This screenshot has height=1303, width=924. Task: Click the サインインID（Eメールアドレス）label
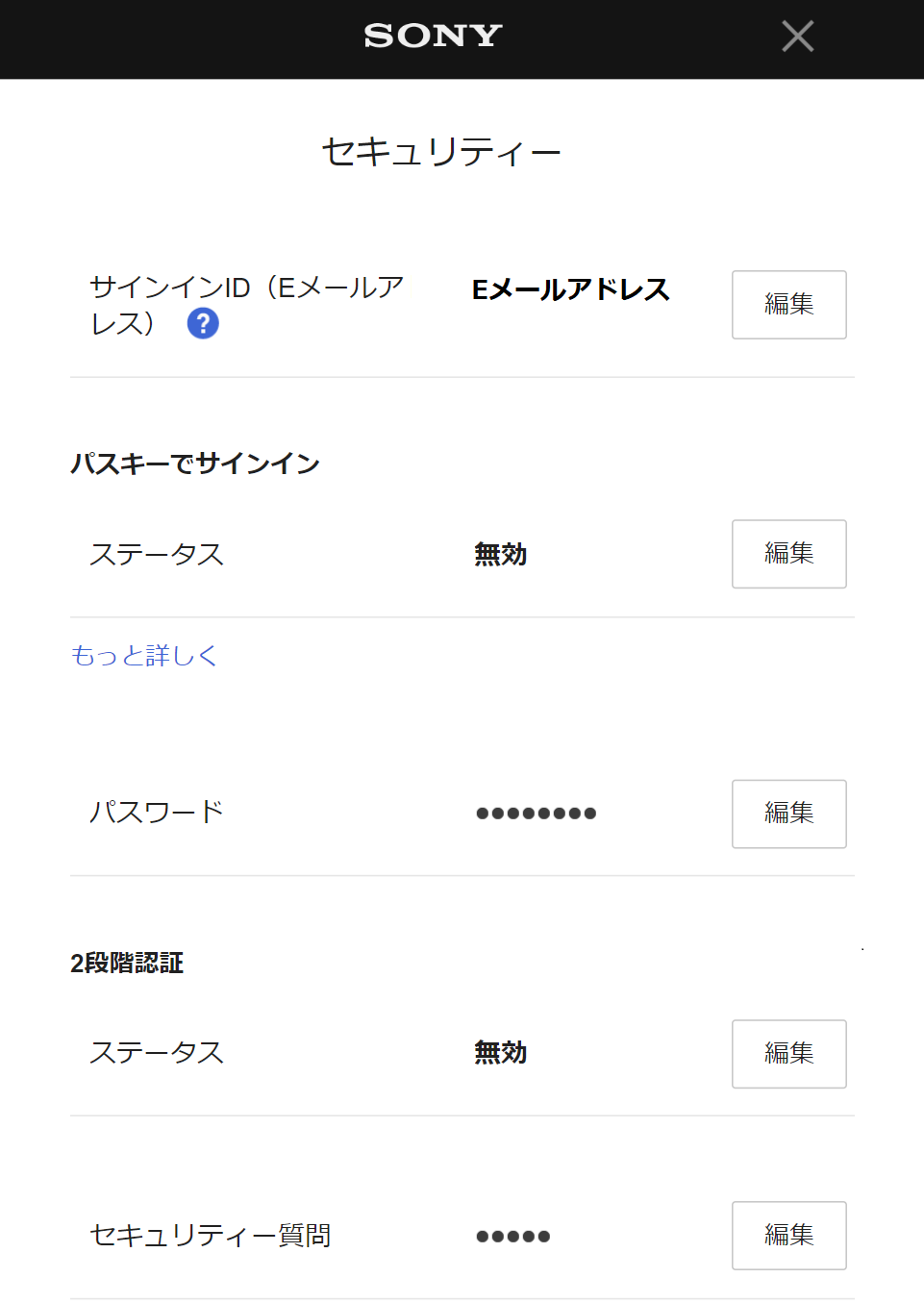click(x=246, y=288)
